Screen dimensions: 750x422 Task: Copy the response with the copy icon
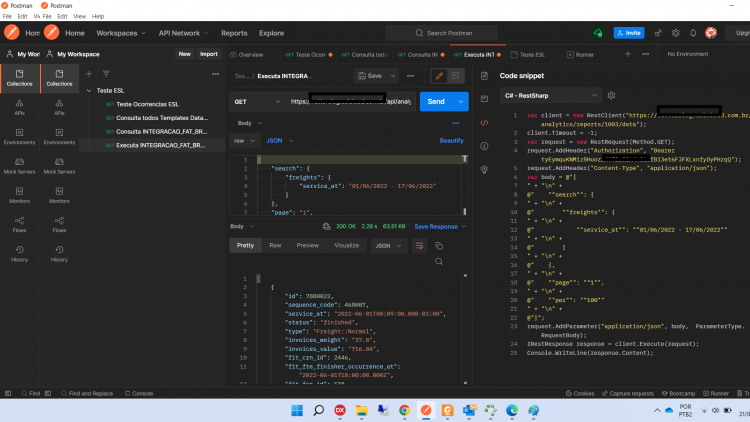[439, 246]
